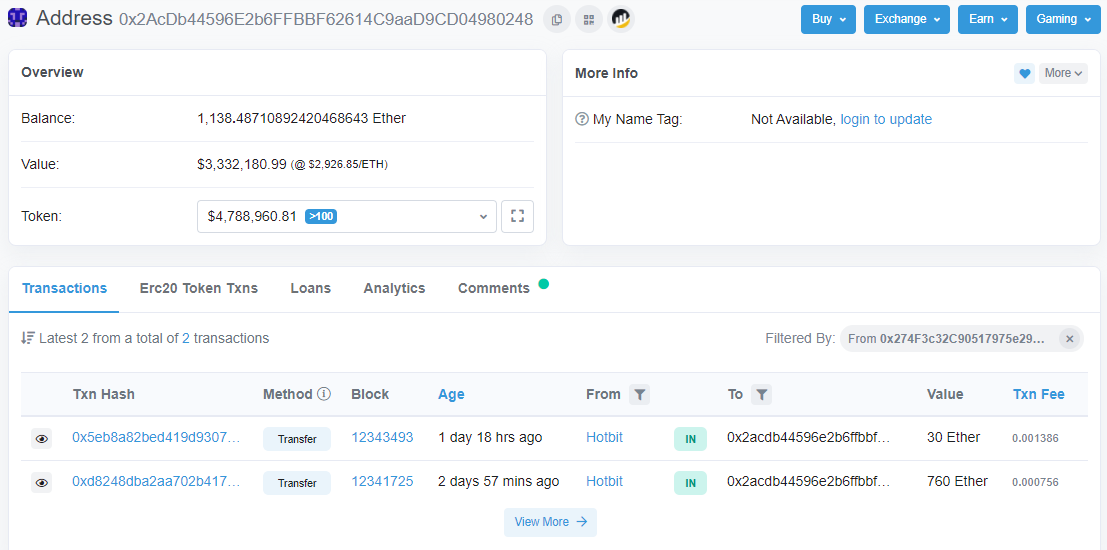Expand the More options dropdown
This screenshot has width=1107, height=550.
pos(1064,73)
